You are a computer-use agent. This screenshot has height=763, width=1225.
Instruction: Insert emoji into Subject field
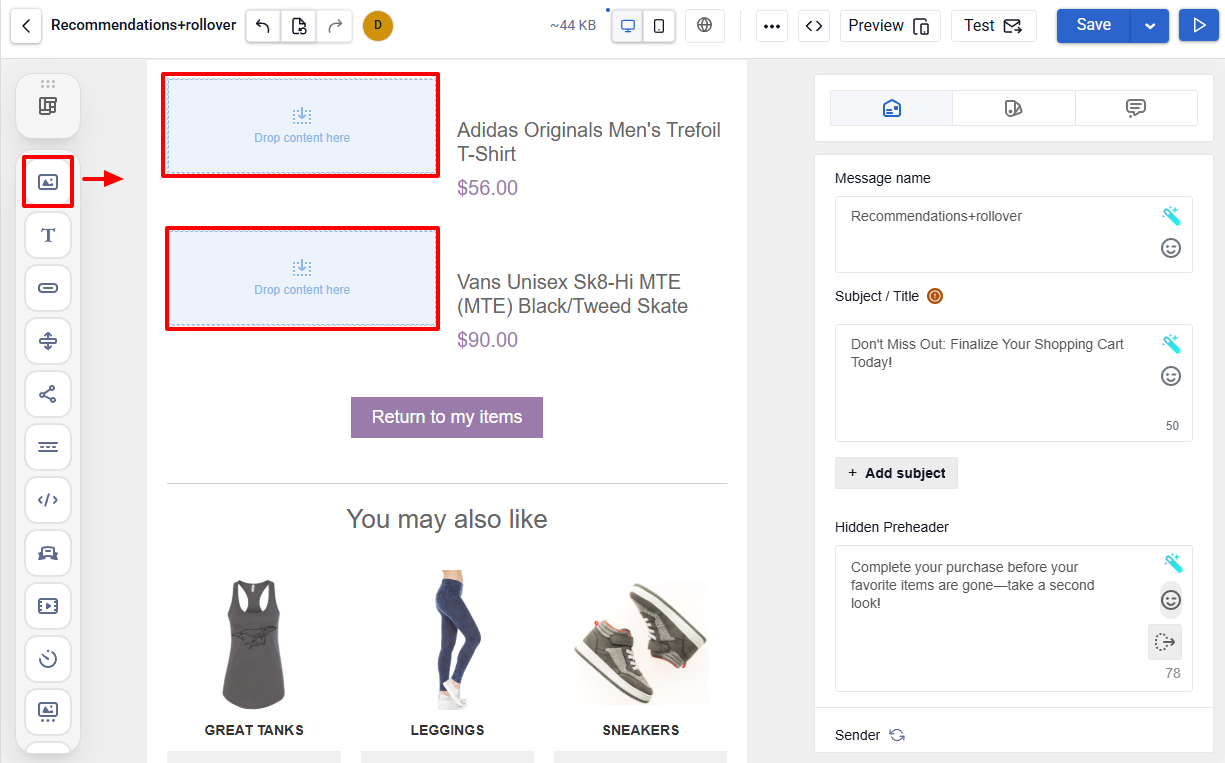point(1171,376)
